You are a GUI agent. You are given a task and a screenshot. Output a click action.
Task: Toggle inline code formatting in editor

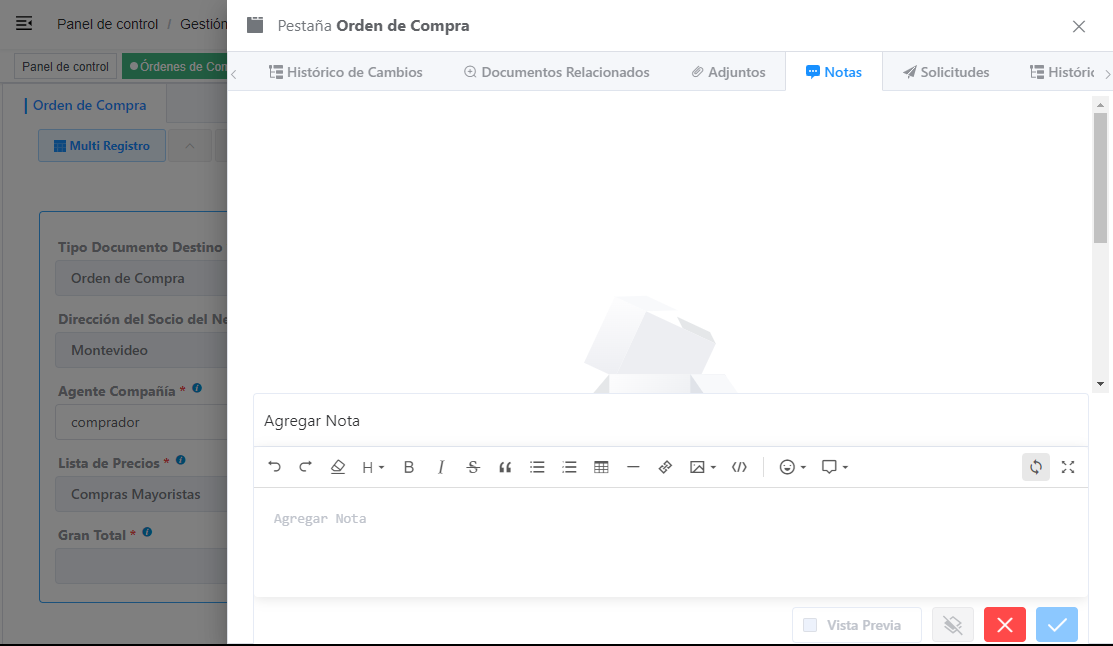coord(739,467)
